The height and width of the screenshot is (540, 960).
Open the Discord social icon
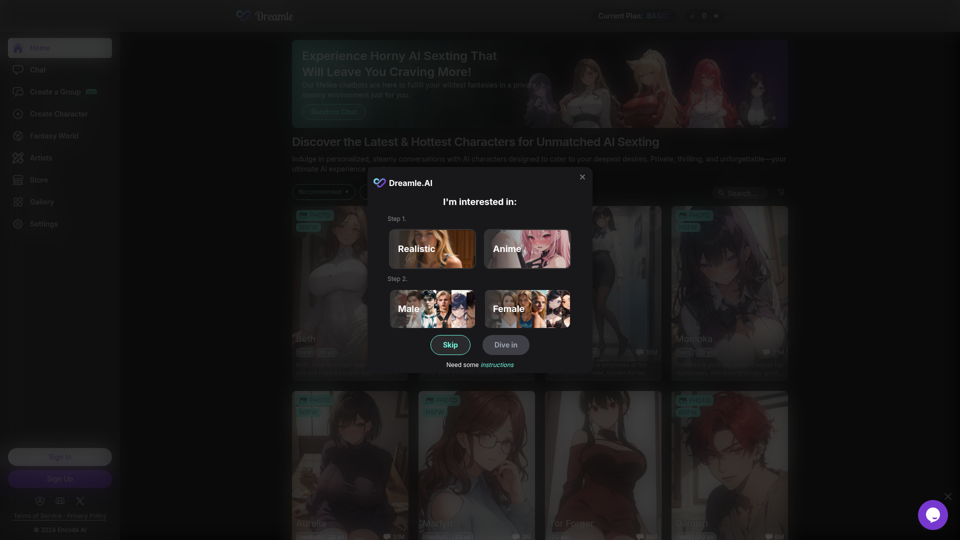(x=60, y=501)
